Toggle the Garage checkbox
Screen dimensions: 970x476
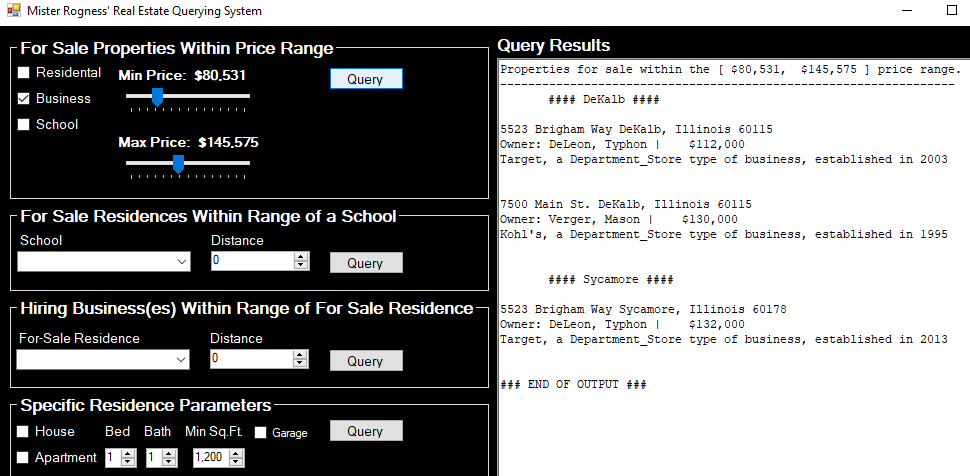point(261,433)
